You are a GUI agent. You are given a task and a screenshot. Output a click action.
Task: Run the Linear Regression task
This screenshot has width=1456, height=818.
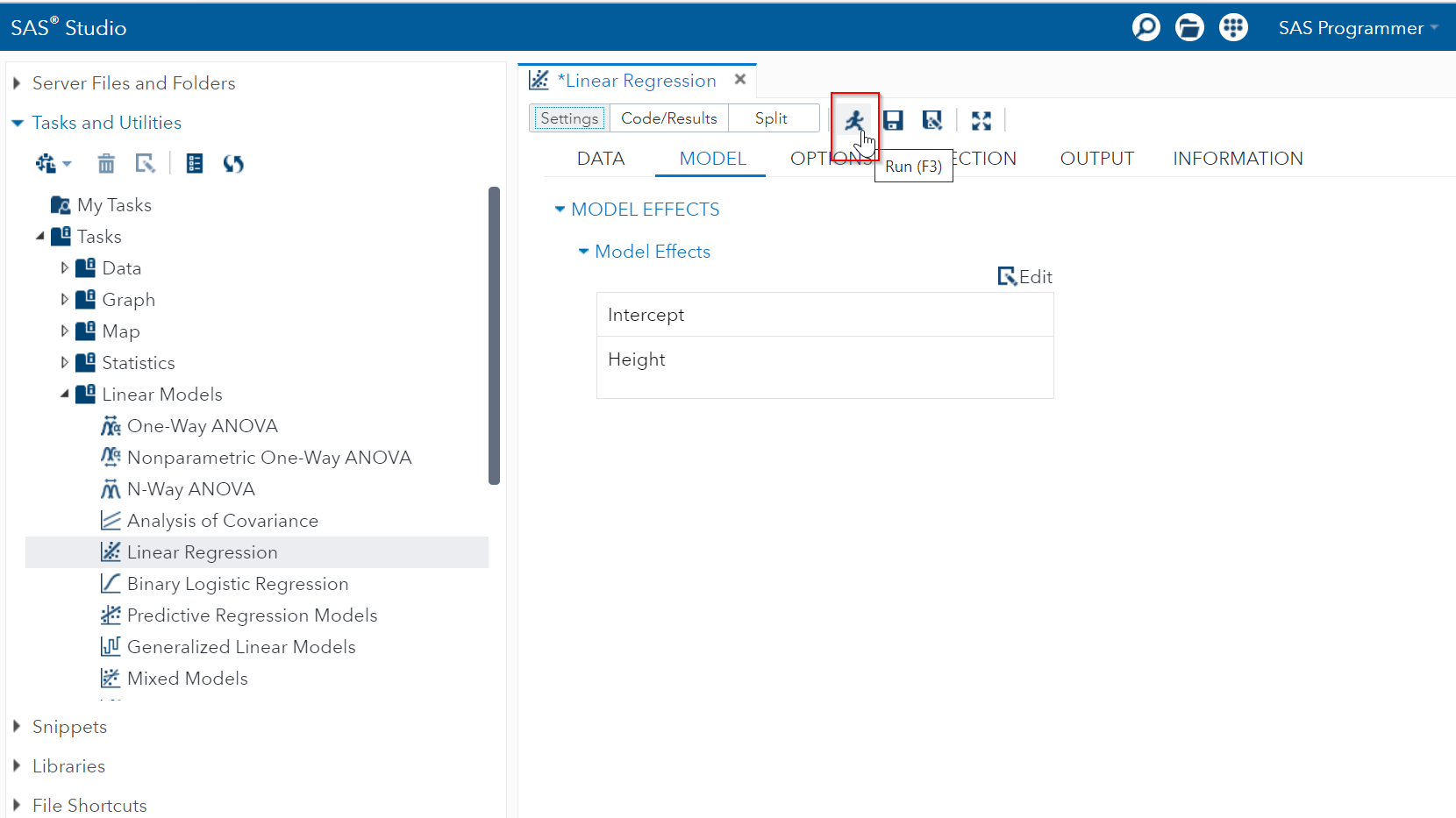coord(855,120)
